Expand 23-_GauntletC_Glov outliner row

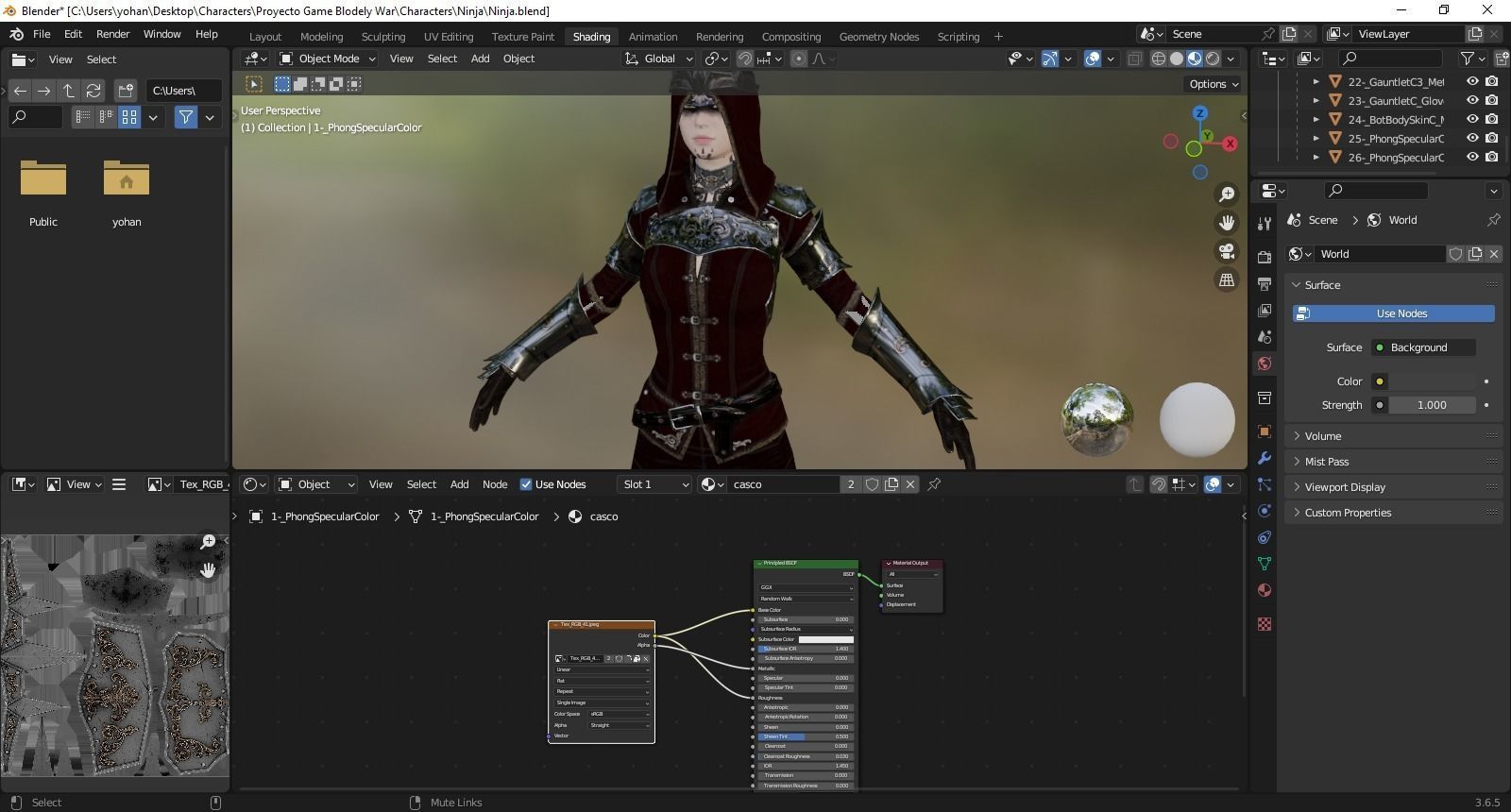[x=1316, y=101]
